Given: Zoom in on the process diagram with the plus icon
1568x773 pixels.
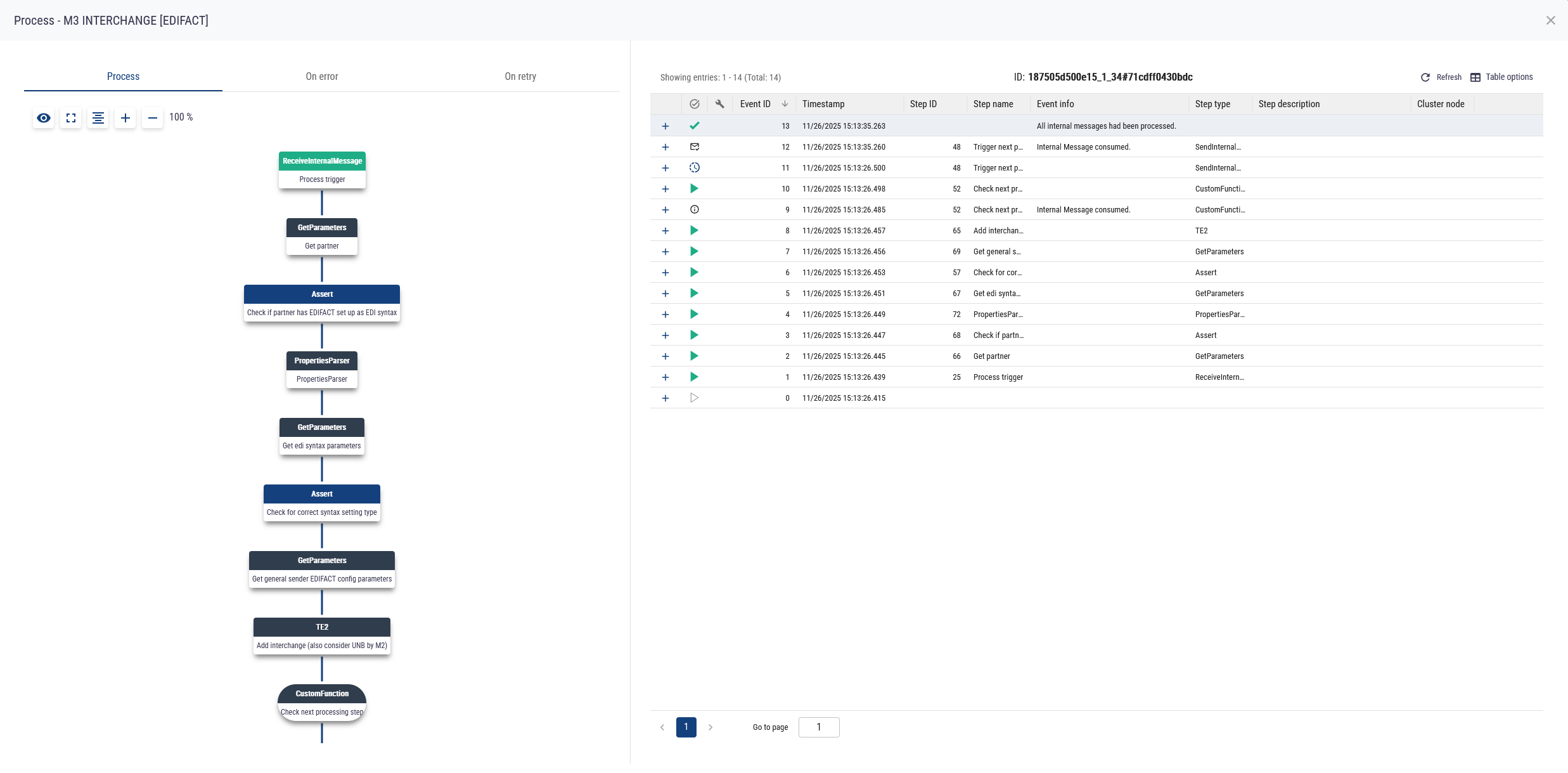Looking at the screenshot, I should pyautogui.click(x=125, y=118).
